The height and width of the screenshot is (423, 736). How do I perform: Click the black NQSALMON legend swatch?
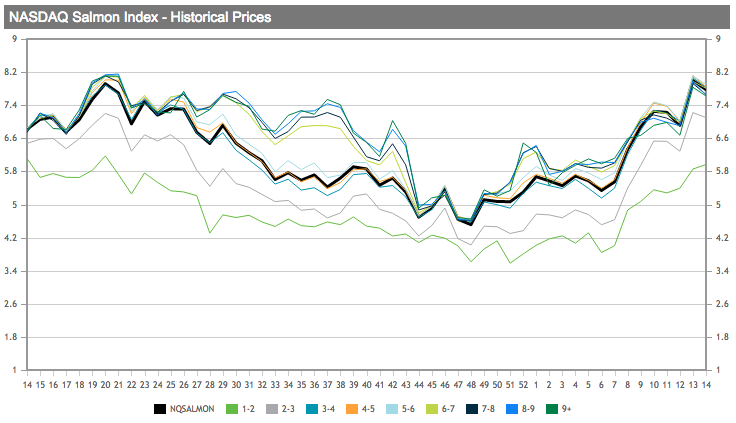point(160,409)
